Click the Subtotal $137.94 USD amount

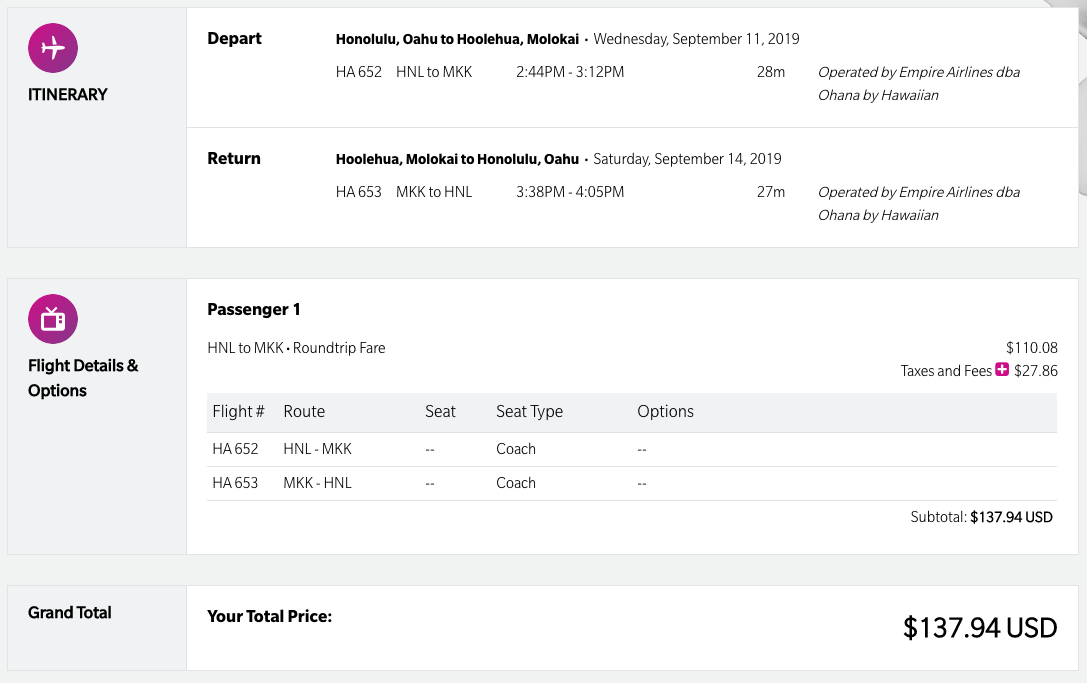(1011, 518)
